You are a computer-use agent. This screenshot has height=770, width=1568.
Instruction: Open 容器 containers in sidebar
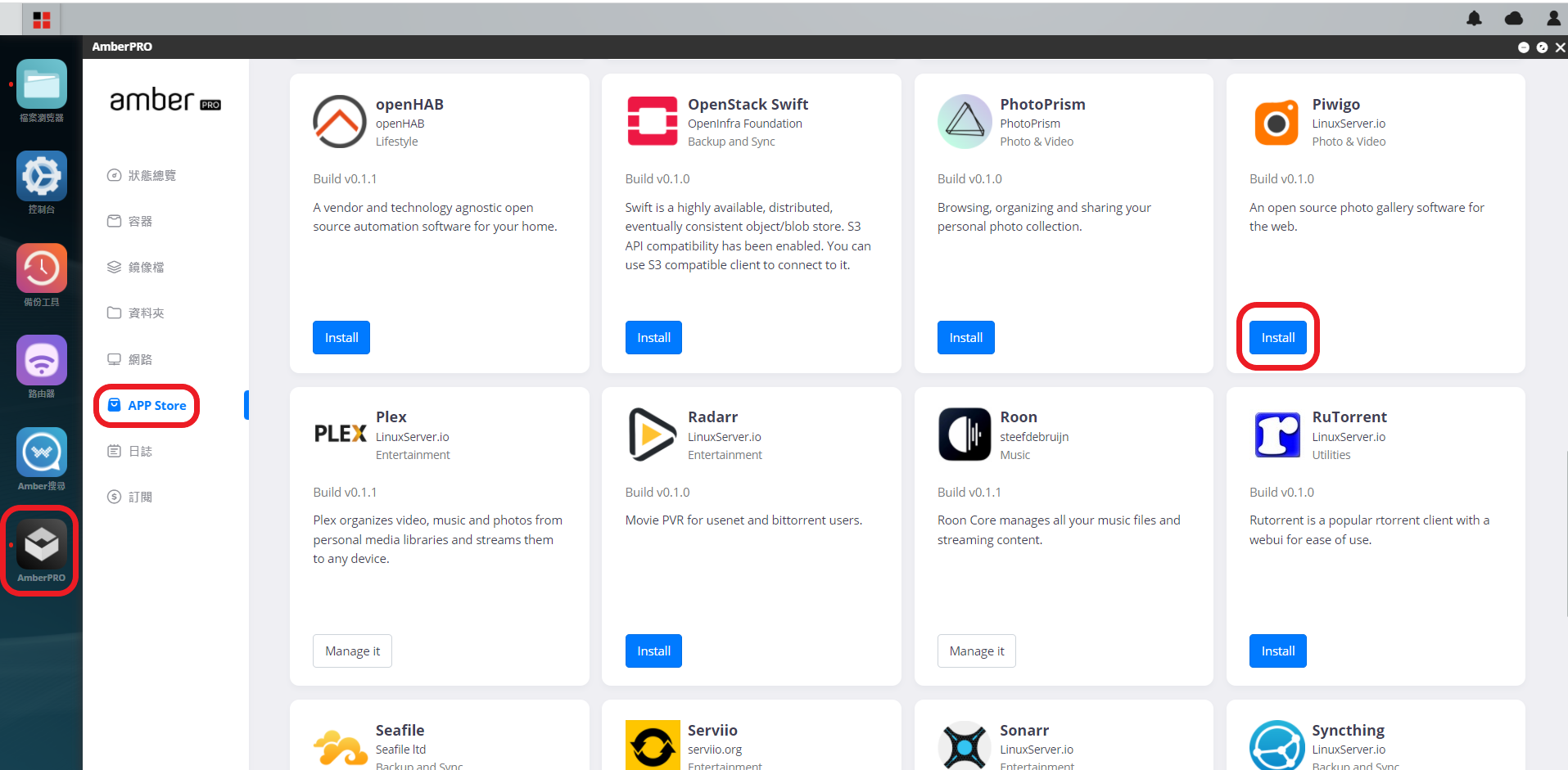(130, 221)
